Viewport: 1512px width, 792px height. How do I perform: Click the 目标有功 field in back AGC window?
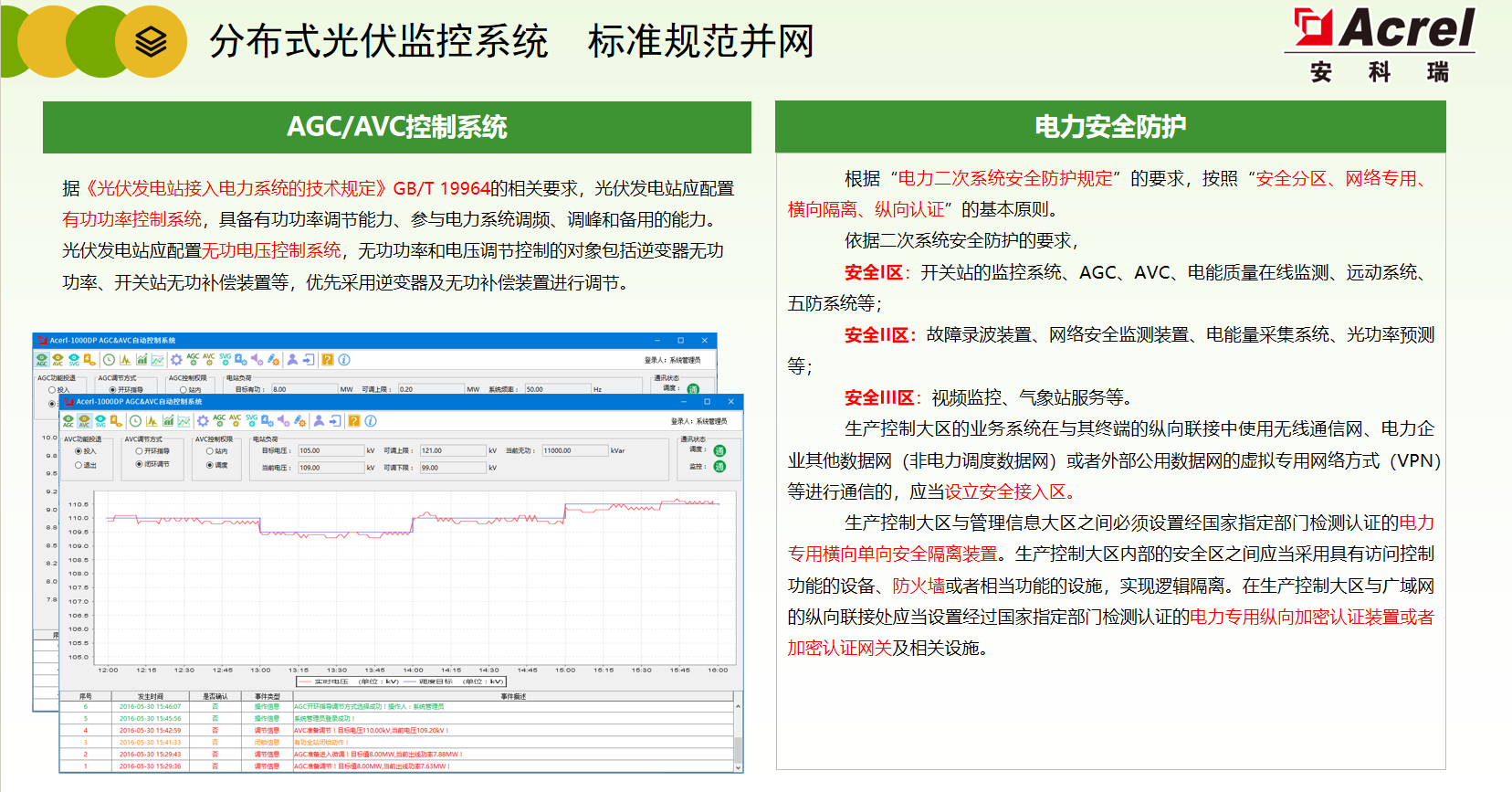[304, 389]
